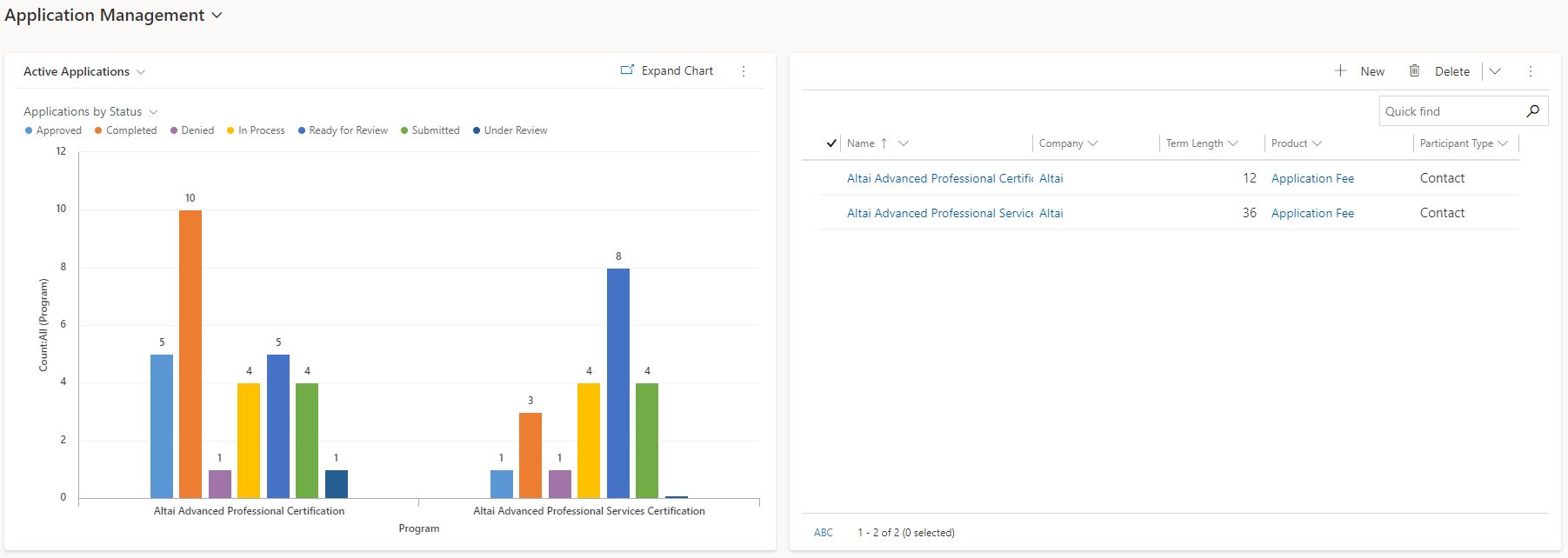Image resolution: width=1568 pixels, height=558 pixels.
Task: Open the Product column dropdown
Action: pos(1317,143)
